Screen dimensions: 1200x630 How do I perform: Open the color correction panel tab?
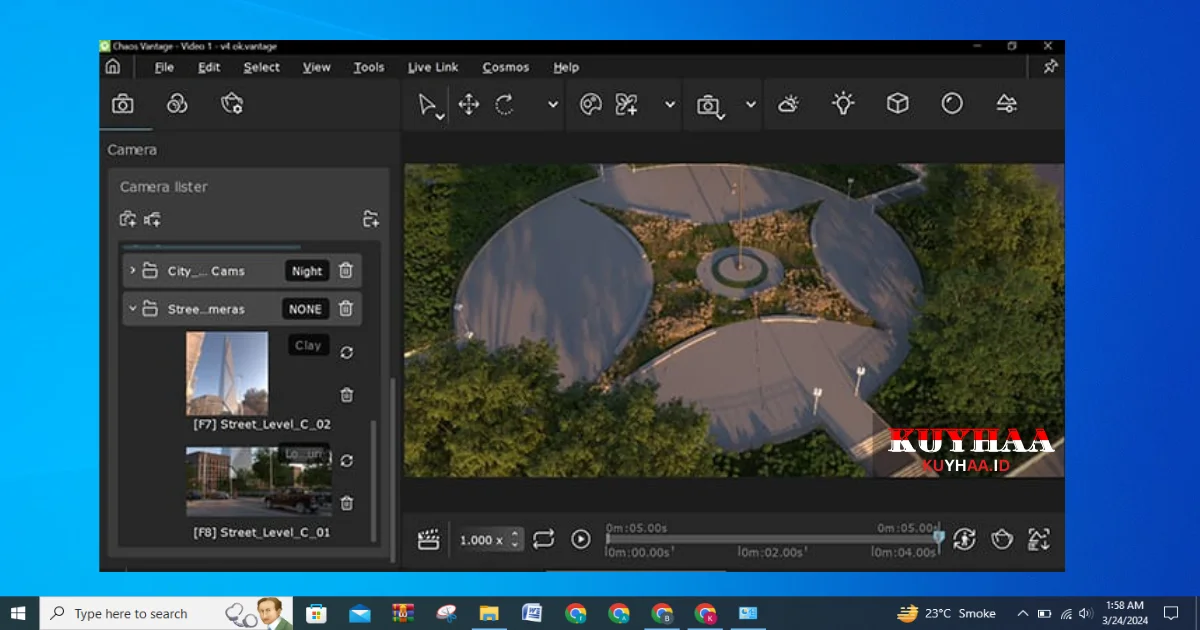point(177,104)
